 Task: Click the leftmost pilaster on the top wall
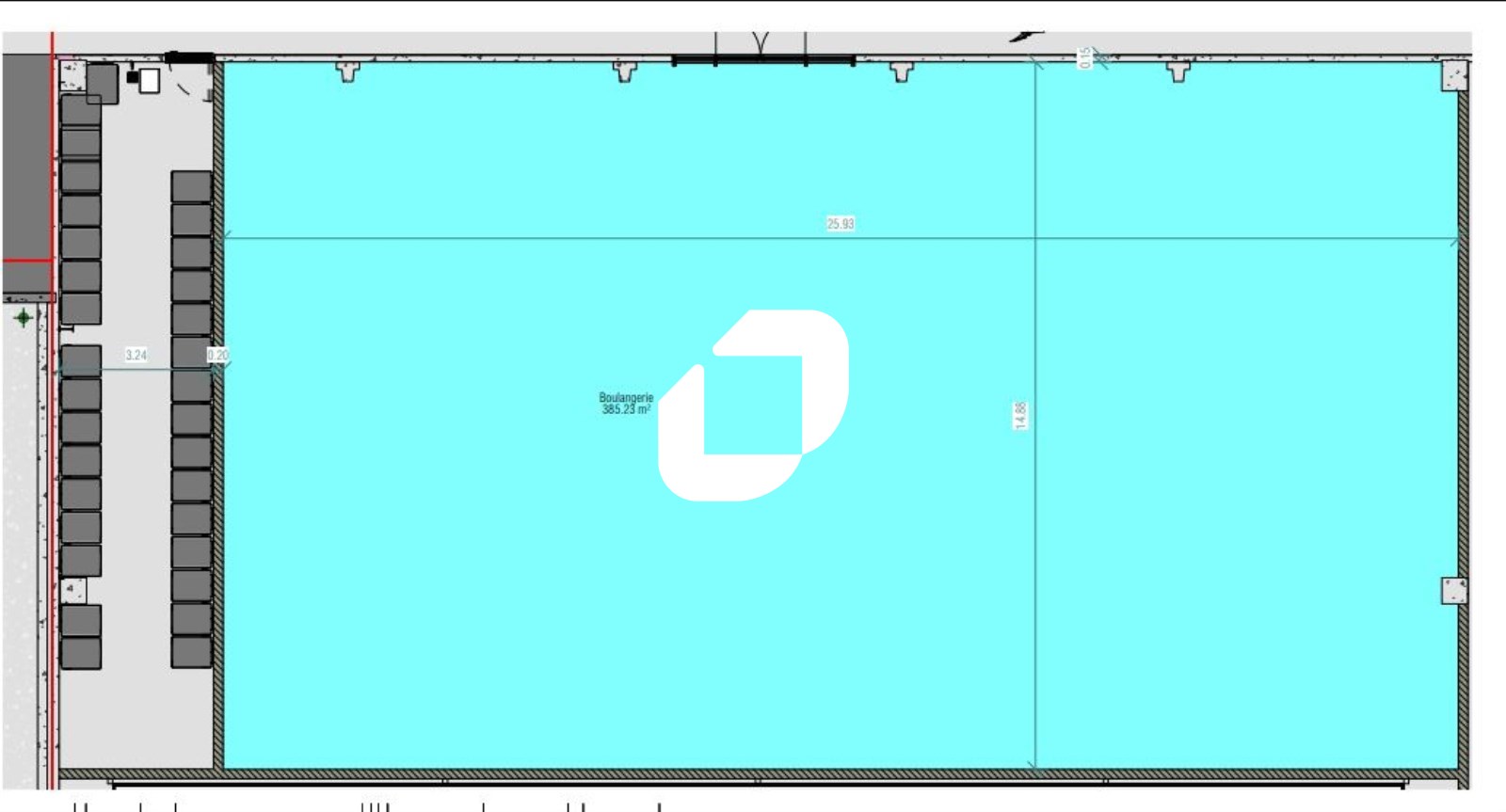point(348,71)
